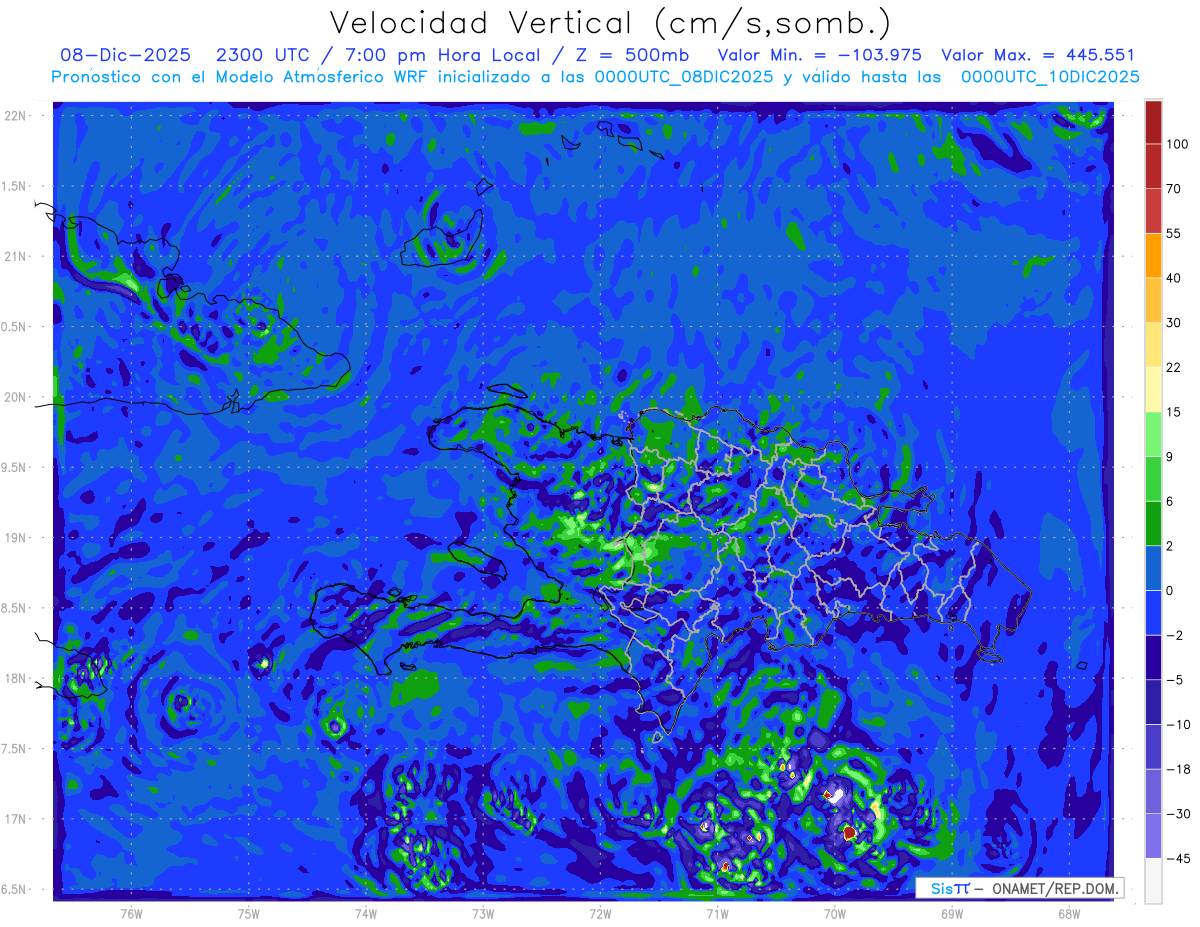Click the colorbar label '30'
This screenshot has height=927, width=1200.
click(x=1174, y=322)
